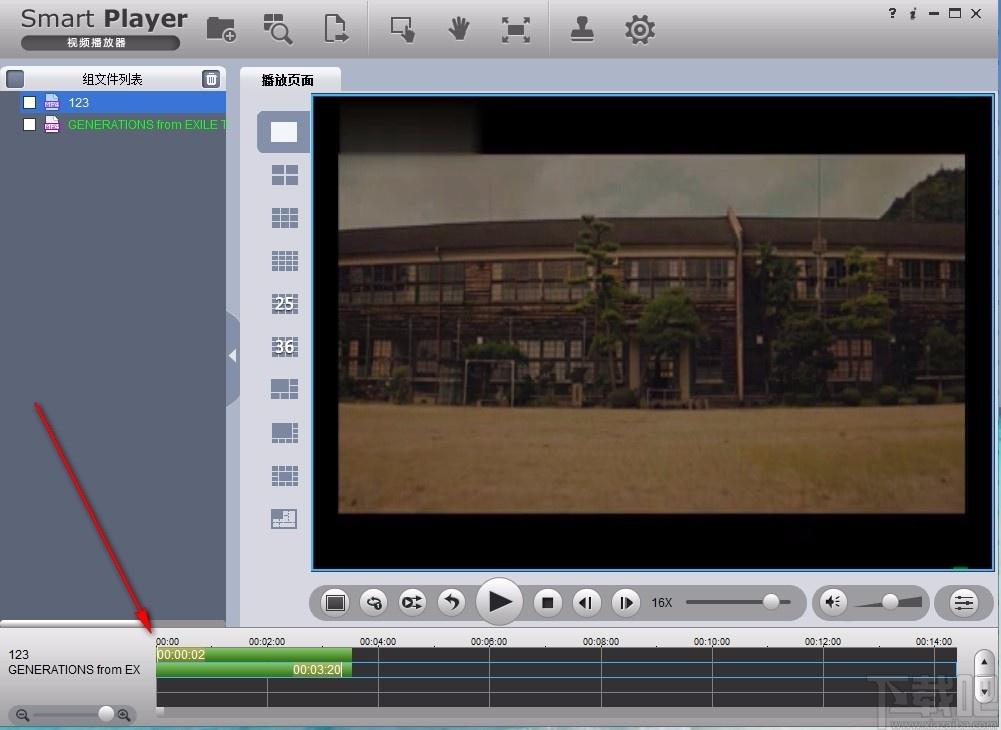Open the file search magnifier tool
The image size is (1001, 730).
tap(278, 29)
